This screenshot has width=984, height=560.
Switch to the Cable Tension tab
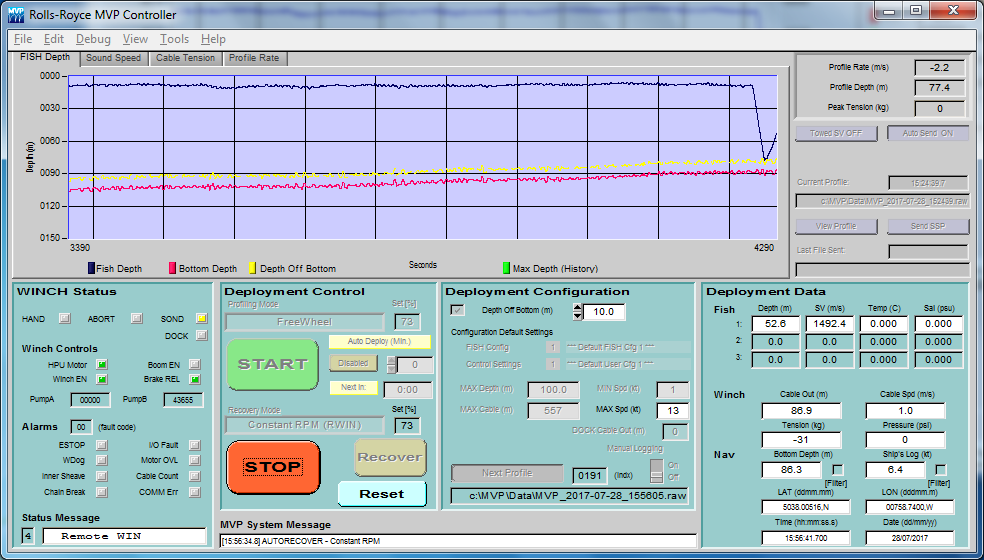pyautogui.click(x=185, y=58)
